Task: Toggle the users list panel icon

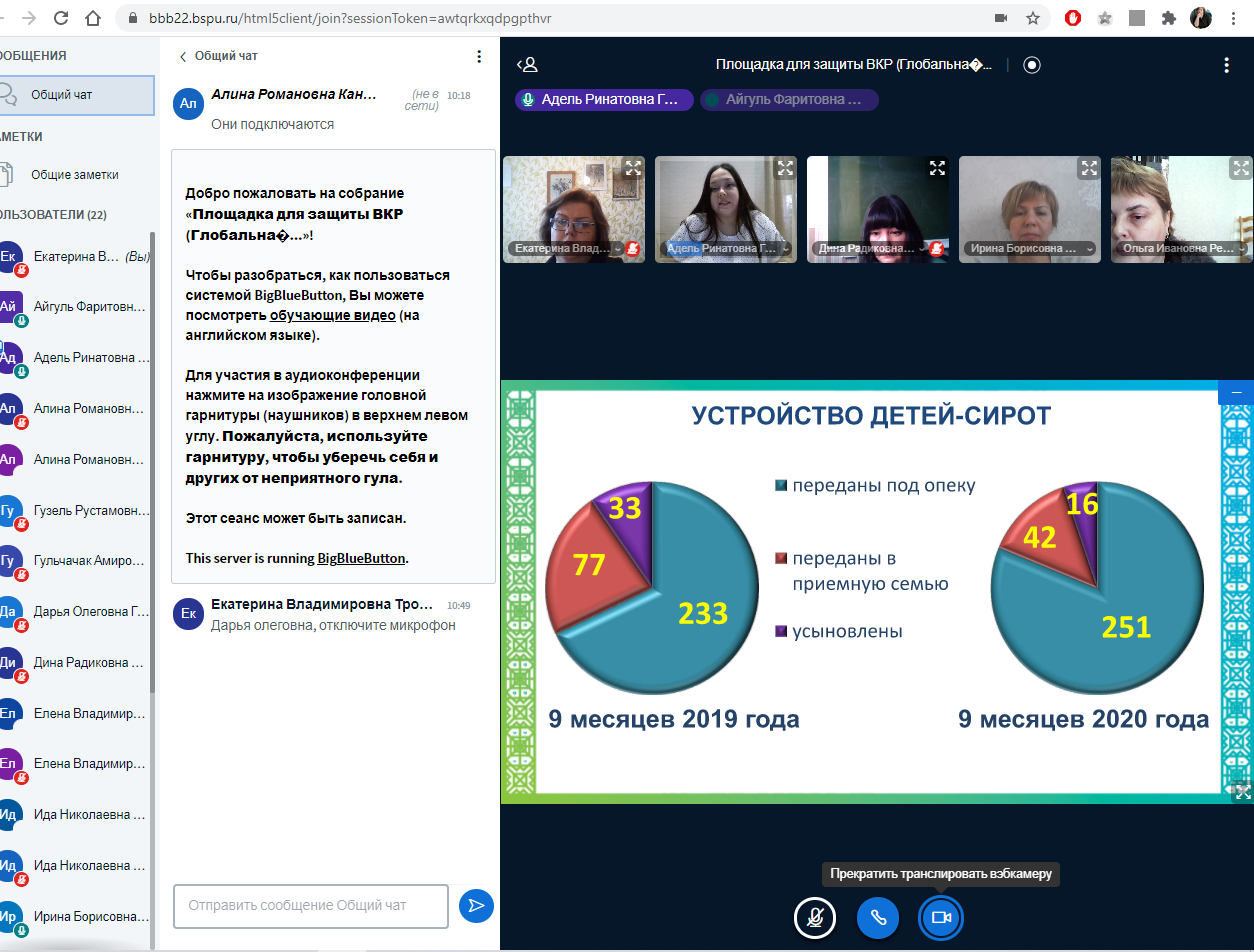Action: point(527,65)
